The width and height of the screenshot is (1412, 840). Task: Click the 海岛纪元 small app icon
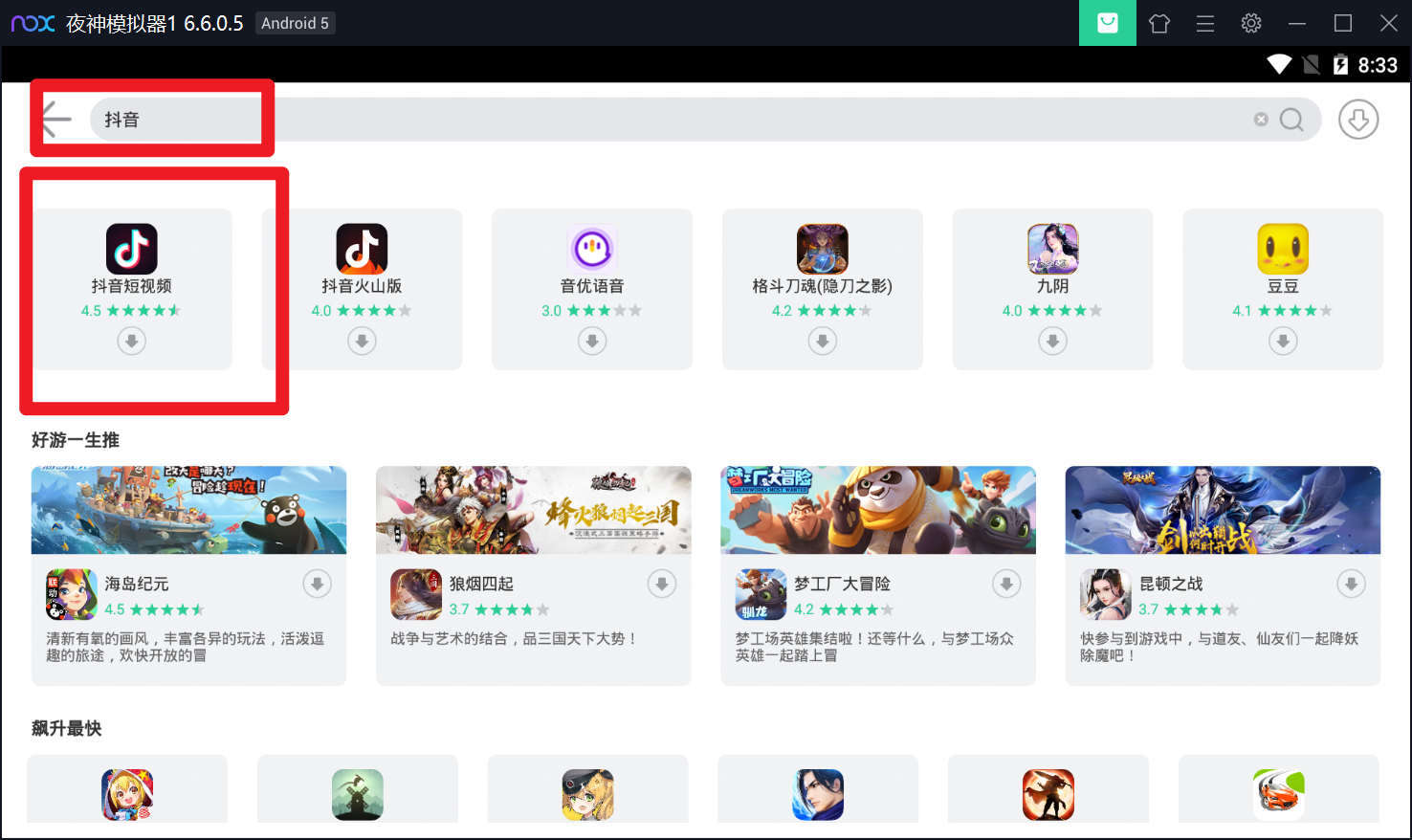(x=72, y=594)
